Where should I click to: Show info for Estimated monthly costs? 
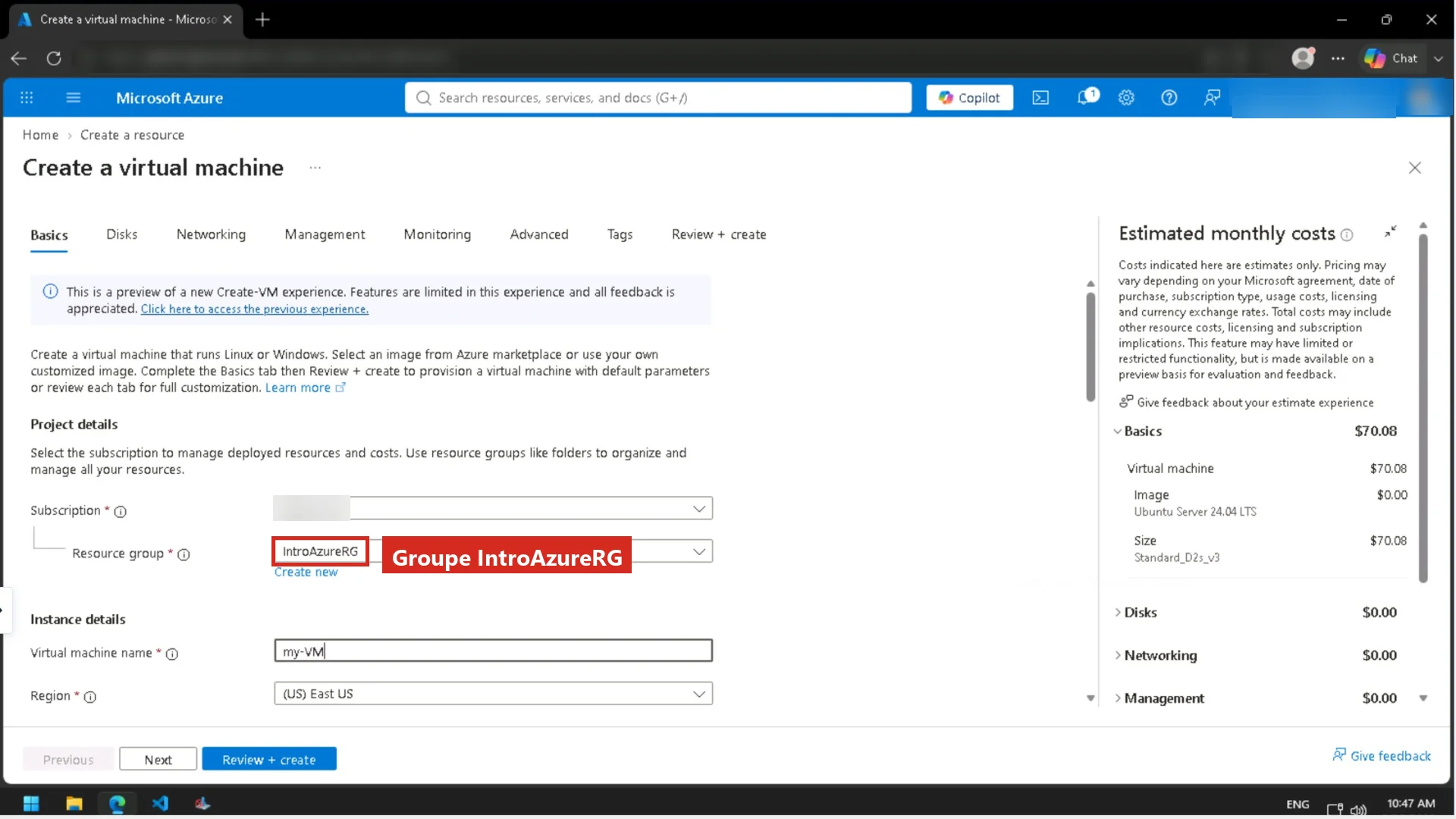point(1347,235)
